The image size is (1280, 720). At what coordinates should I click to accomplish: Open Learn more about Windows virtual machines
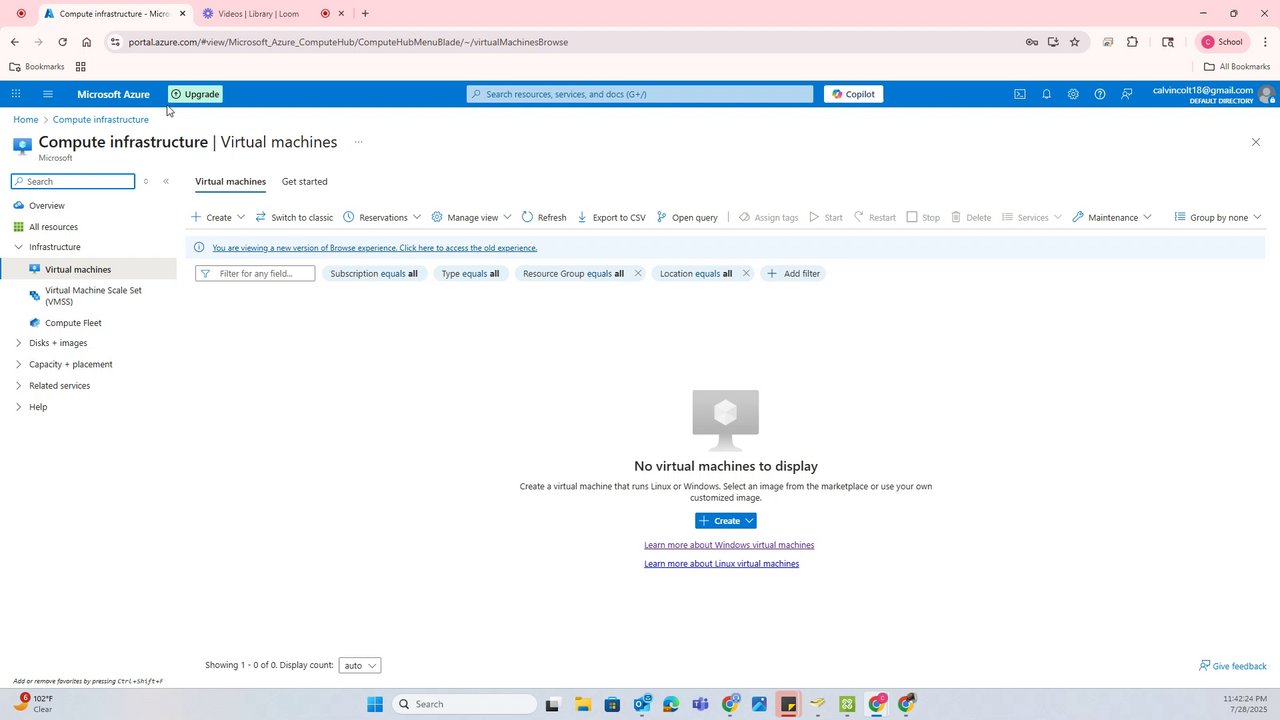(x=729, y=545)
